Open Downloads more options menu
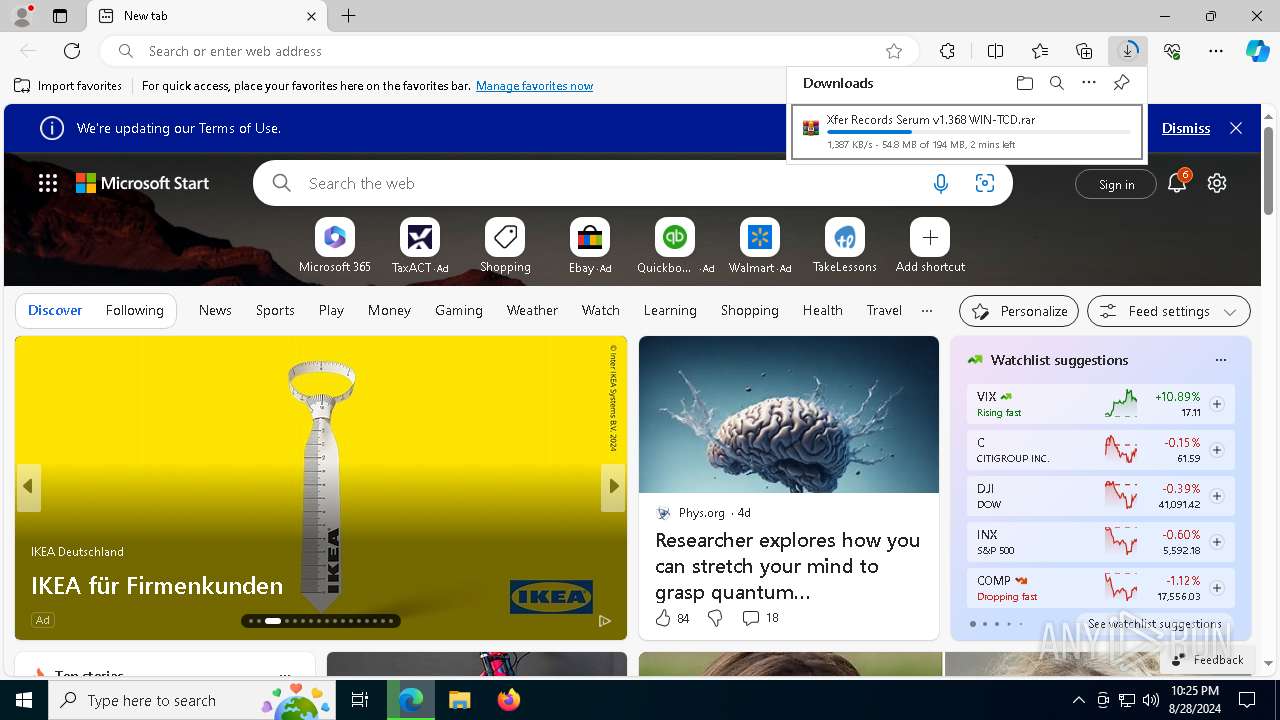 (1089, 83)
